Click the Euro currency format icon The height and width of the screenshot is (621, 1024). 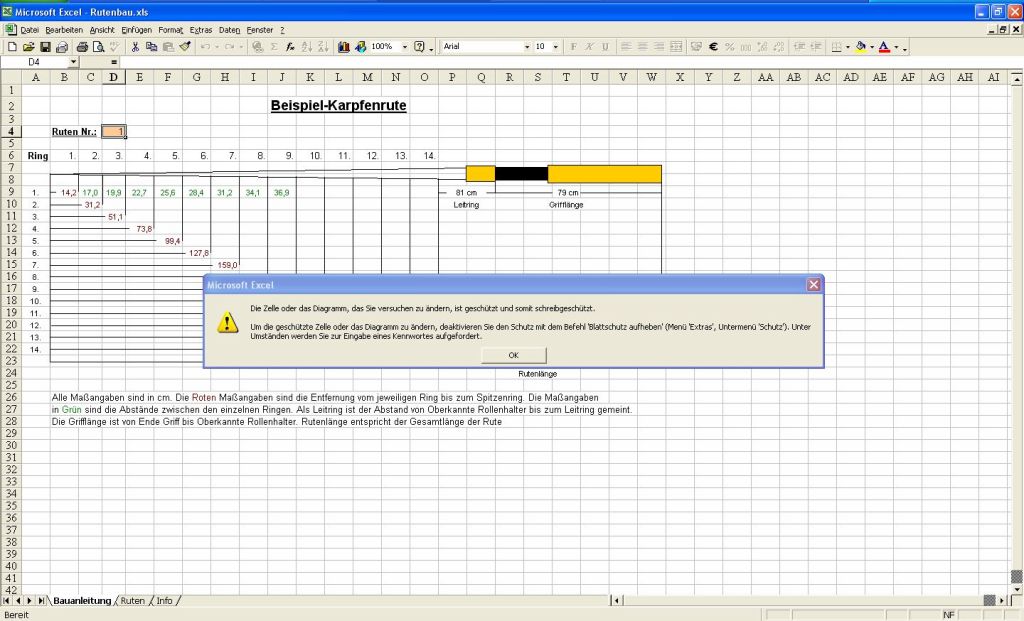tap(714, 47)
